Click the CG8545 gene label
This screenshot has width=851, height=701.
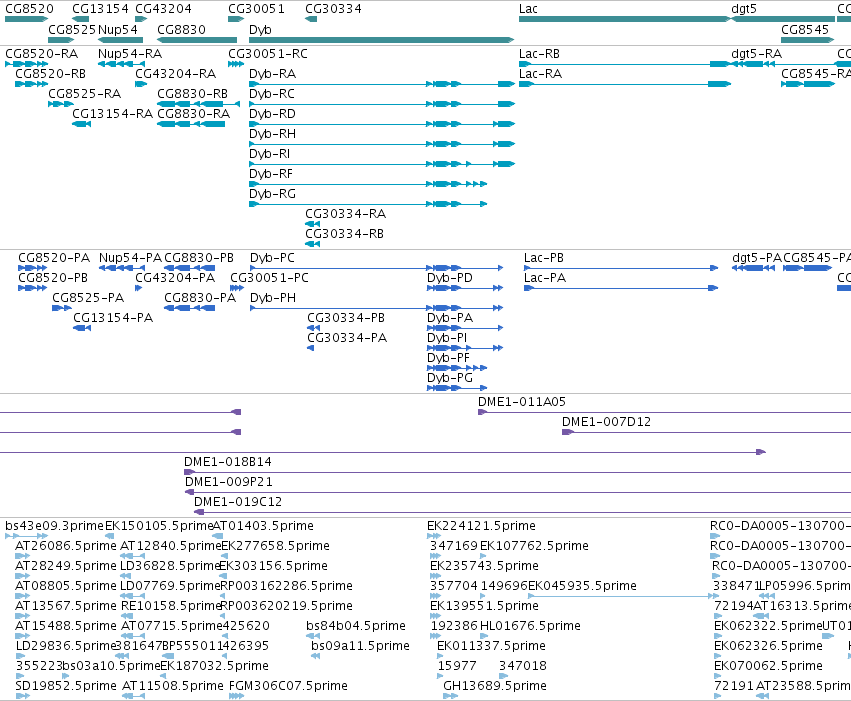coord(805,30)
